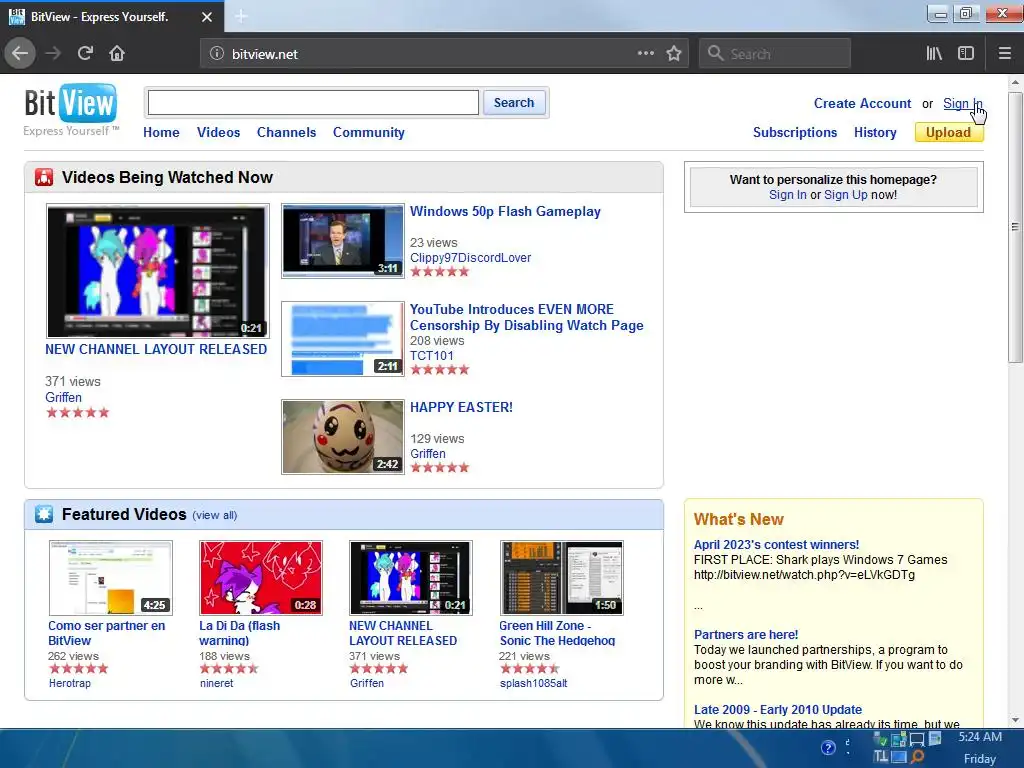Viewport: 1024px width, 768px height.
Task: Click nineret uploader link
Action: point(216,683)
